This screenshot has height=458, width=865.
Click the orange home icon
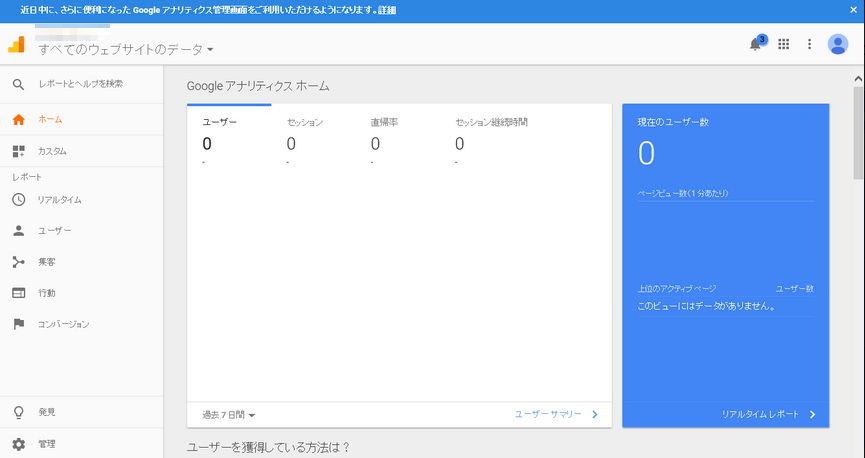[19, 119]
